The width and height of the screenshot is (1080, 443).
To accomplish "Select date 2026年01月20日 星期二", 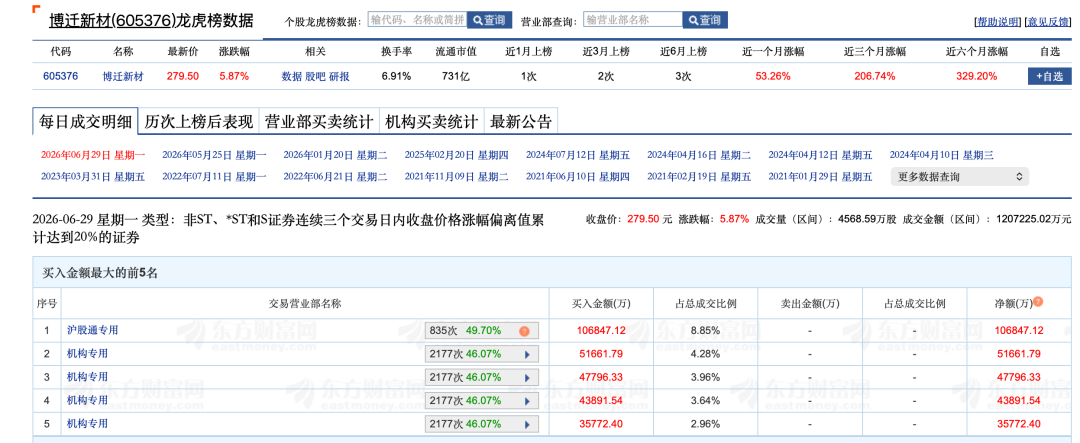I will [335, 155].
